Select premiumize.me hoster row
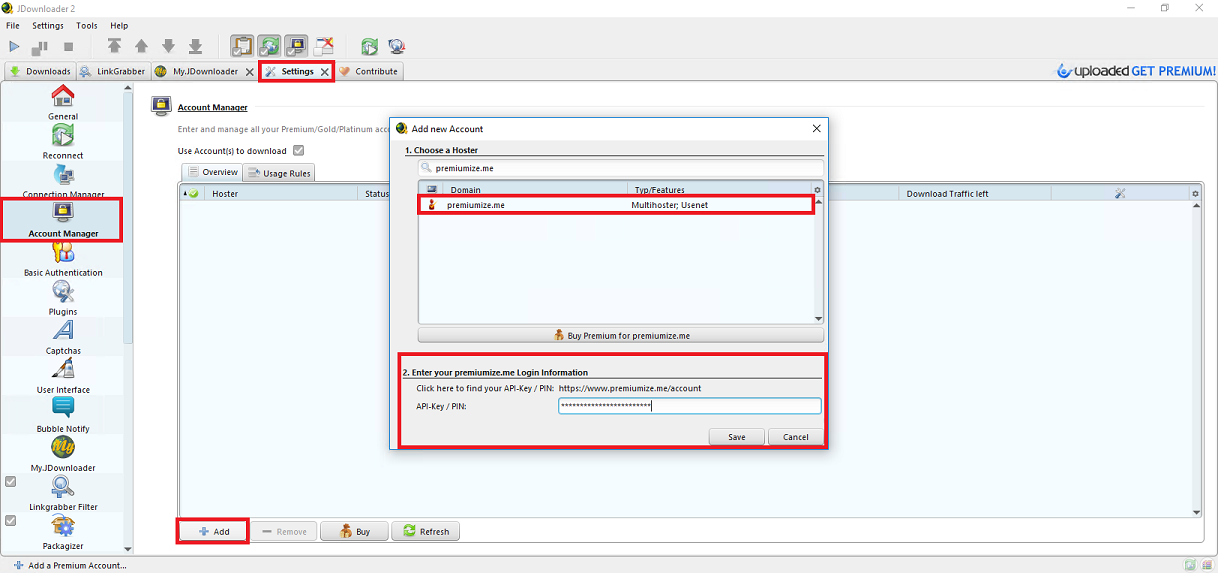1218x573 pixels. click(x=615, y=205)
